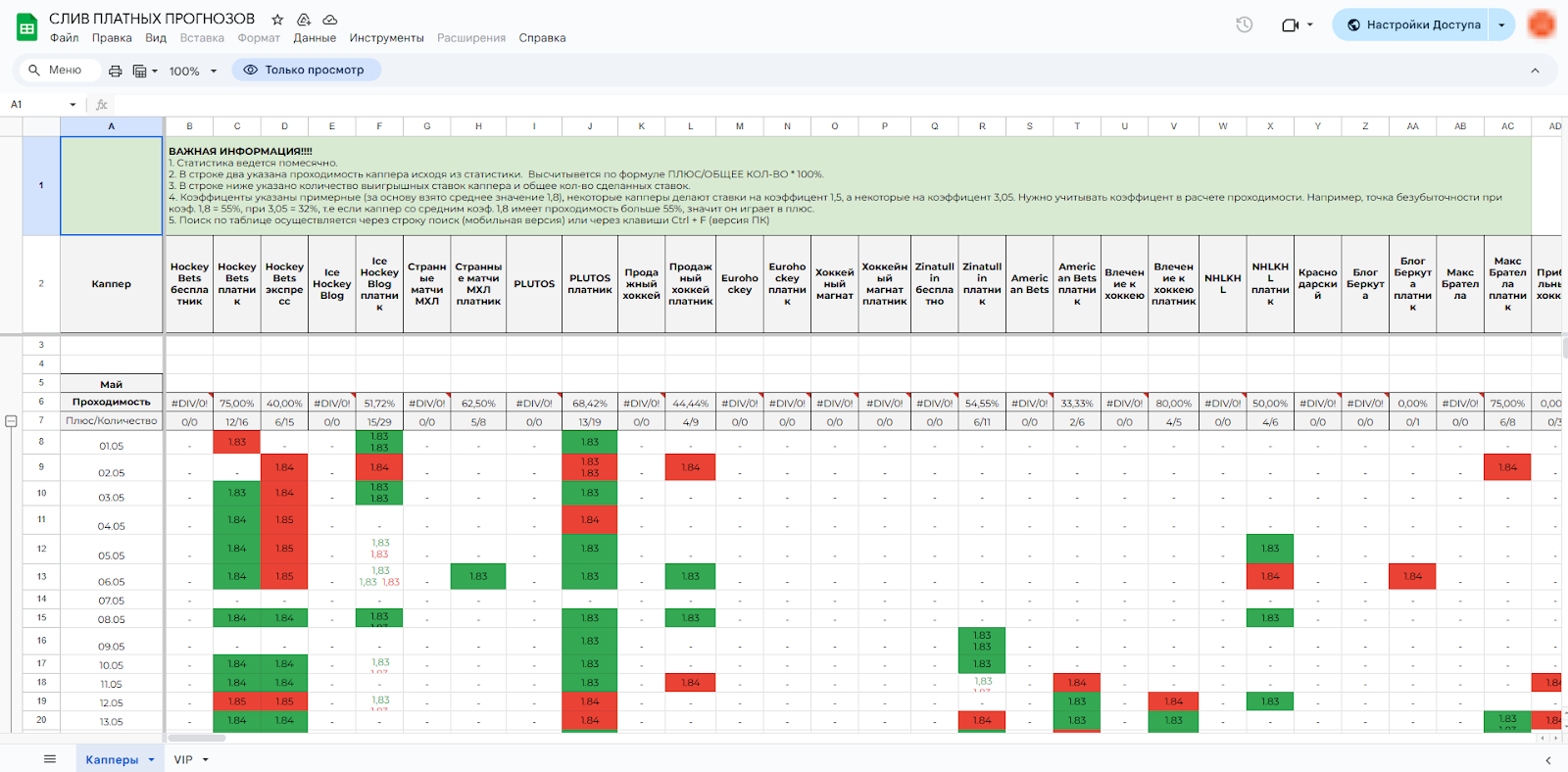Click the video call camera icon
Image resolution: width=1568 pixels, height=772 pixels.
pyautogui.click(x=1290, y=24)
